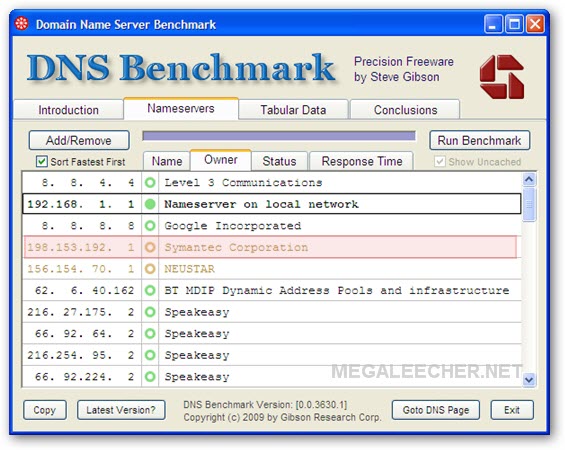565x450 pixels.
Task: Click the Add/Remove button
Action: 79,140
